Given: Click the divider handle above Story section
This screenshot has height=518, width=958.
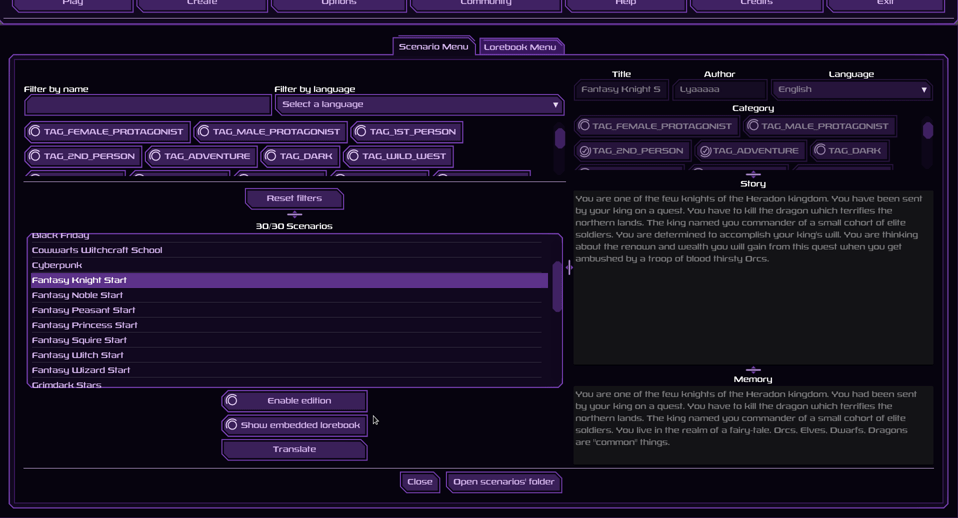Looking at the screenshot, I should point(753,174).
